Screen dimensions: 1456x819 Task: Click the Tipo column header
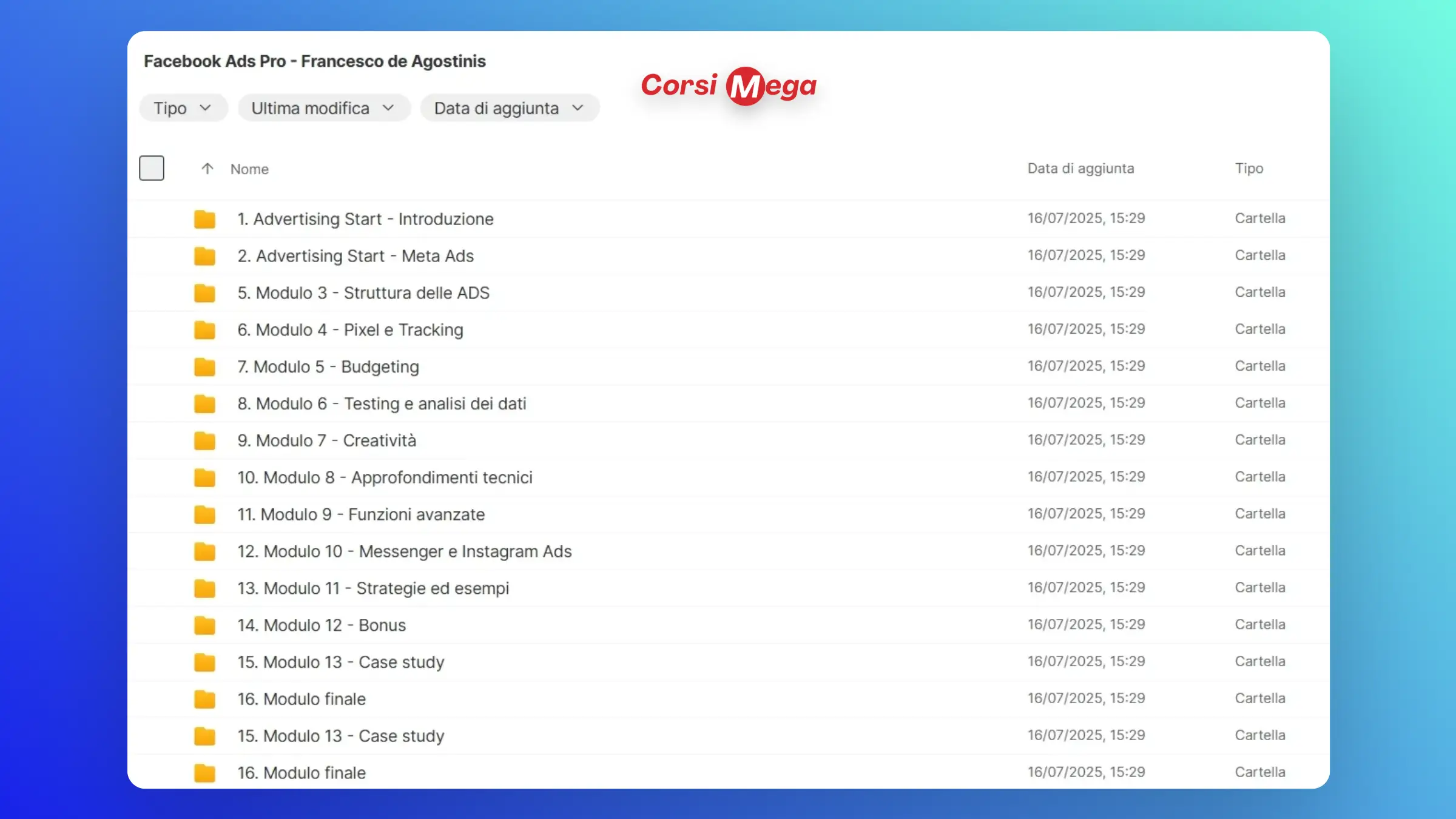1249,169
